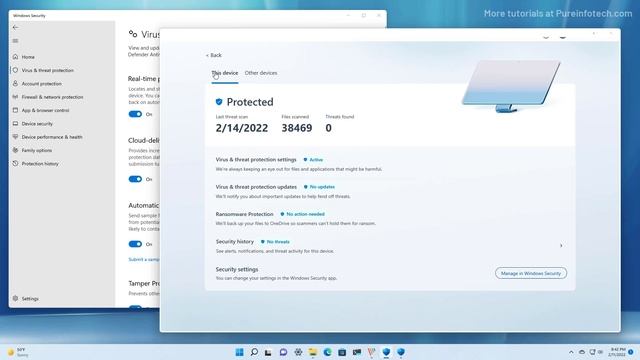Go back using Windows Security back arrow
The height and width of the screenshot is (360, 640).
click(16, 27)
